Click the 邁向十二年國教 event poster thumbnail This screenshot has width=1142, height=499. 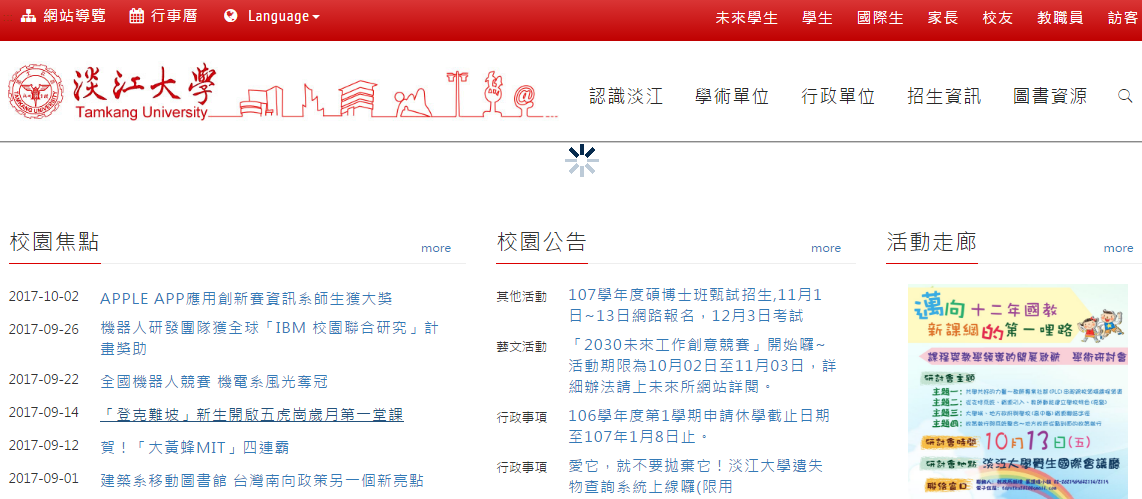pos(1017,391)
